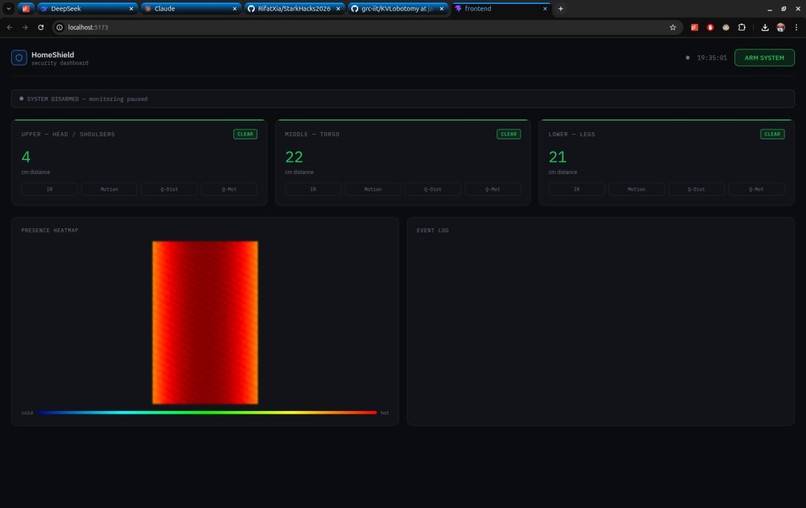Image resolution: width=806 pixels, height=508 pixels.
Task: Close the DeepSeek tab
Action: [x=131, y=9]
